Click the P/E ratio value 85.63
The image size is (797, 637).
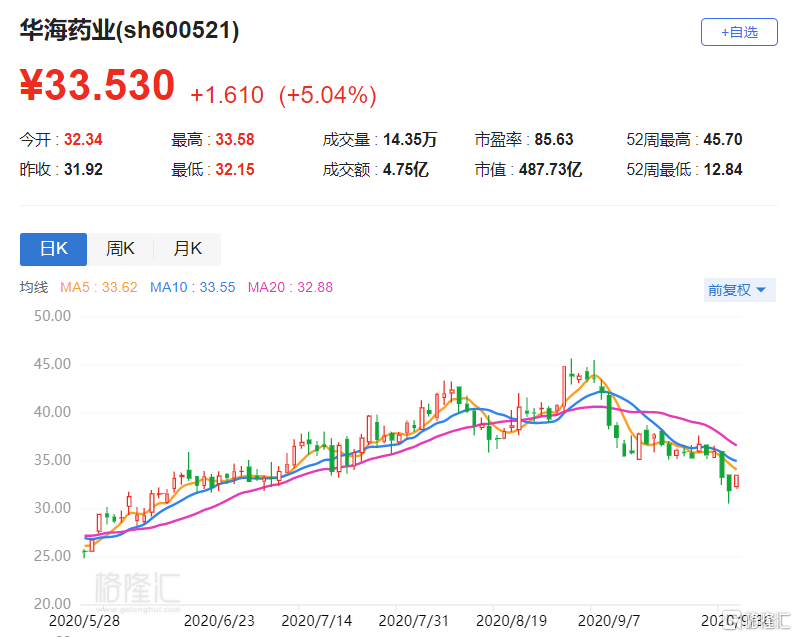(x=554, y=139)
